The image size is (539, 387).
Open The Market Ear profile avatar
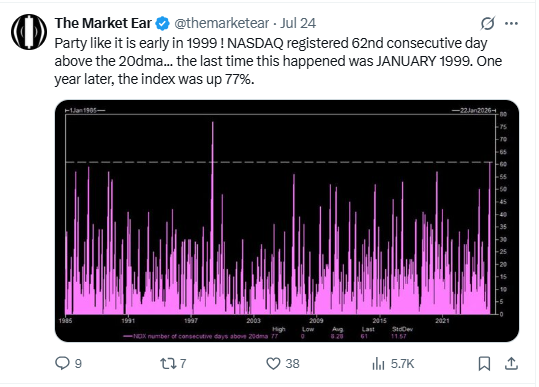(29, 32)
